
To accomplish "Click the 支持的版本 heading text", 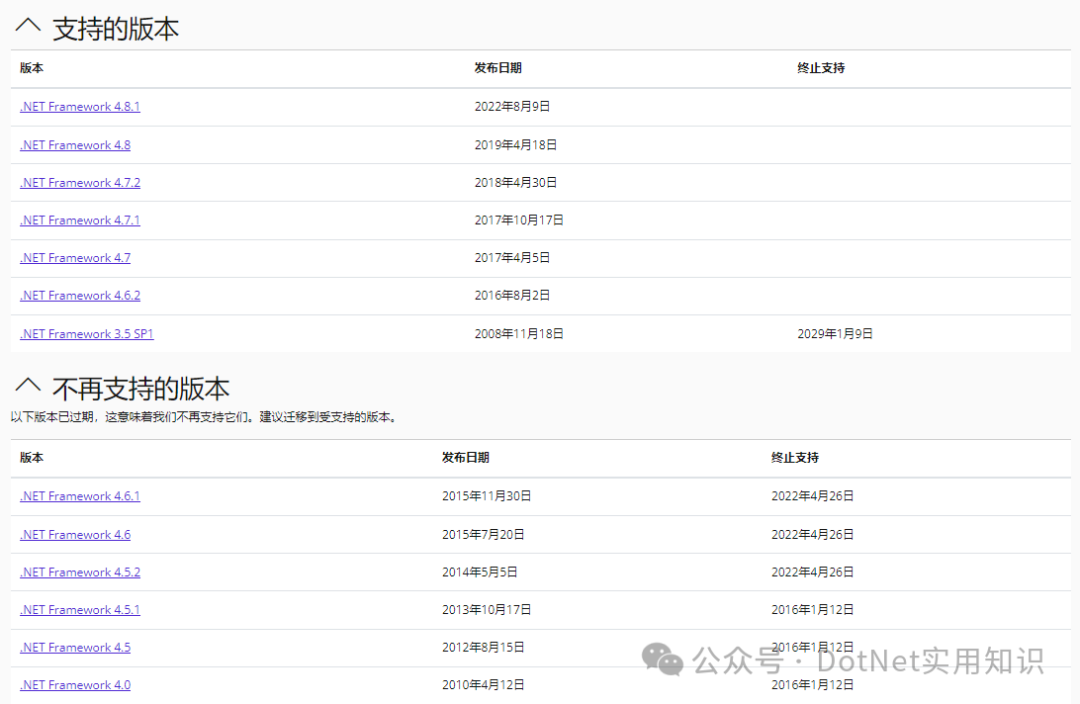I will (x=116, y=29).
